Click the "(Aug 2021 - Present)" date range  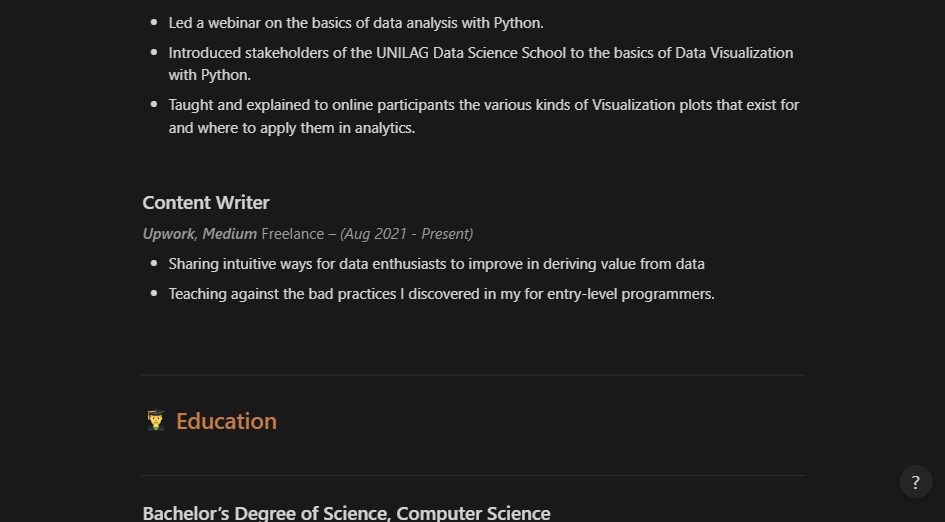coord(406,234)
